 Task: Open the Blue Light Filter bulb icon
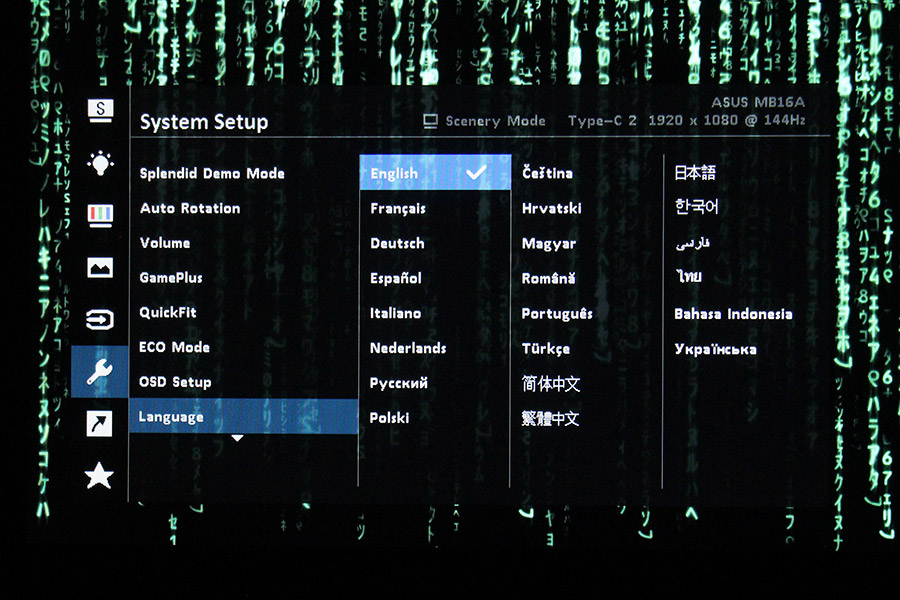(100, 163)
